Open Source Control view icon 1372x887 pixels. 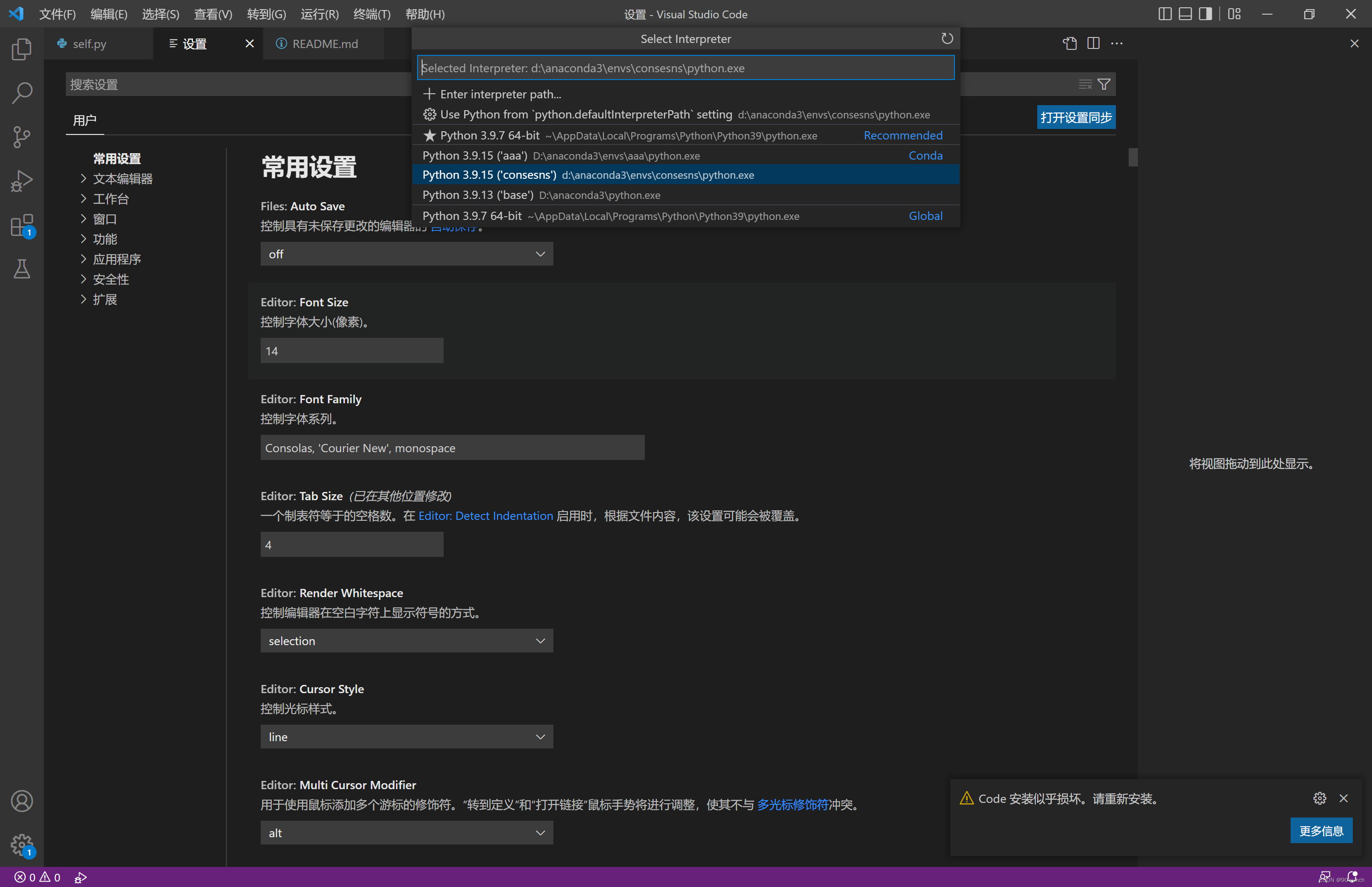[21, 137]
